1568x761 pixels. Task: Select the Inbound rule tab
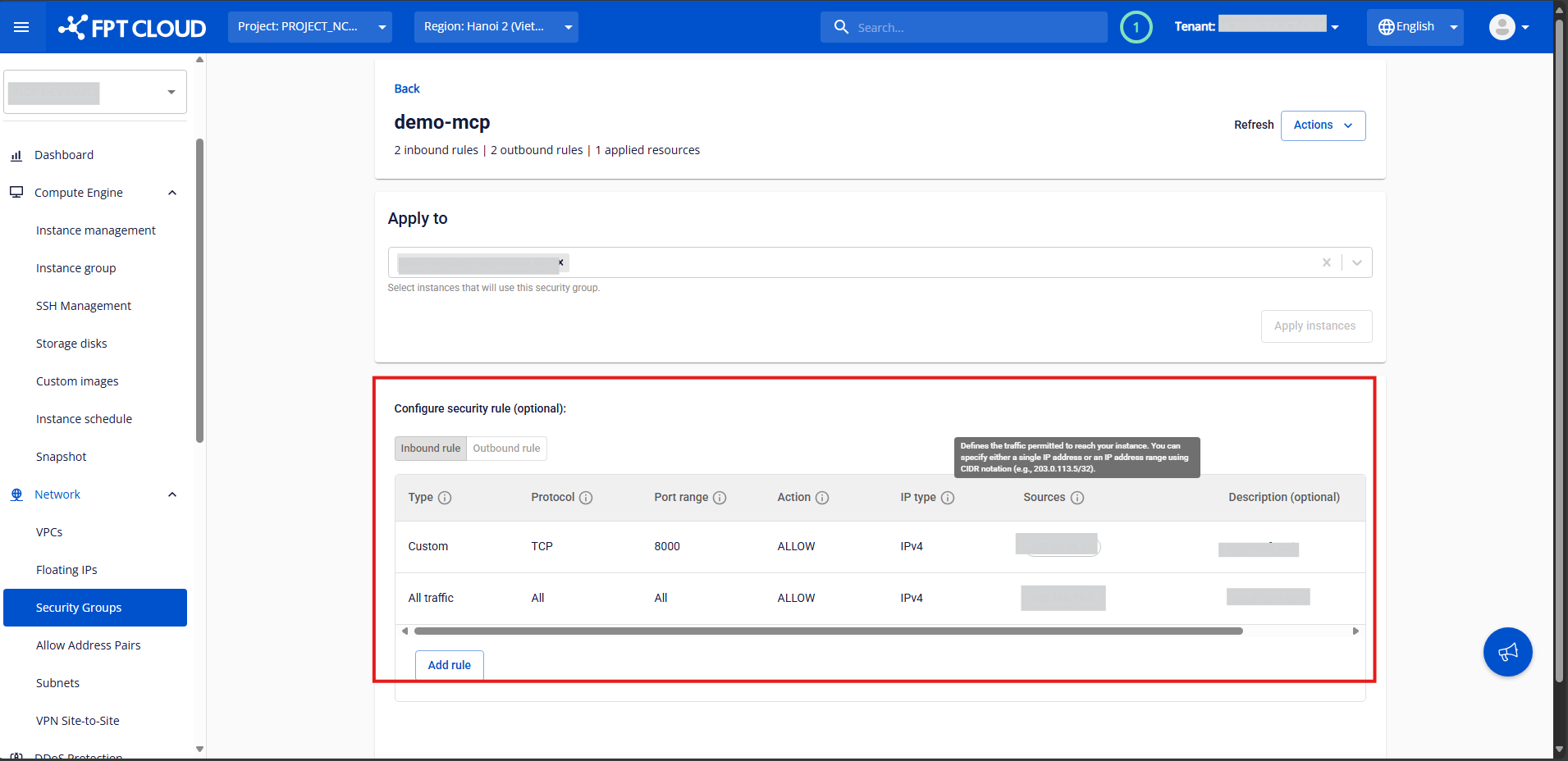coord(430,449)
